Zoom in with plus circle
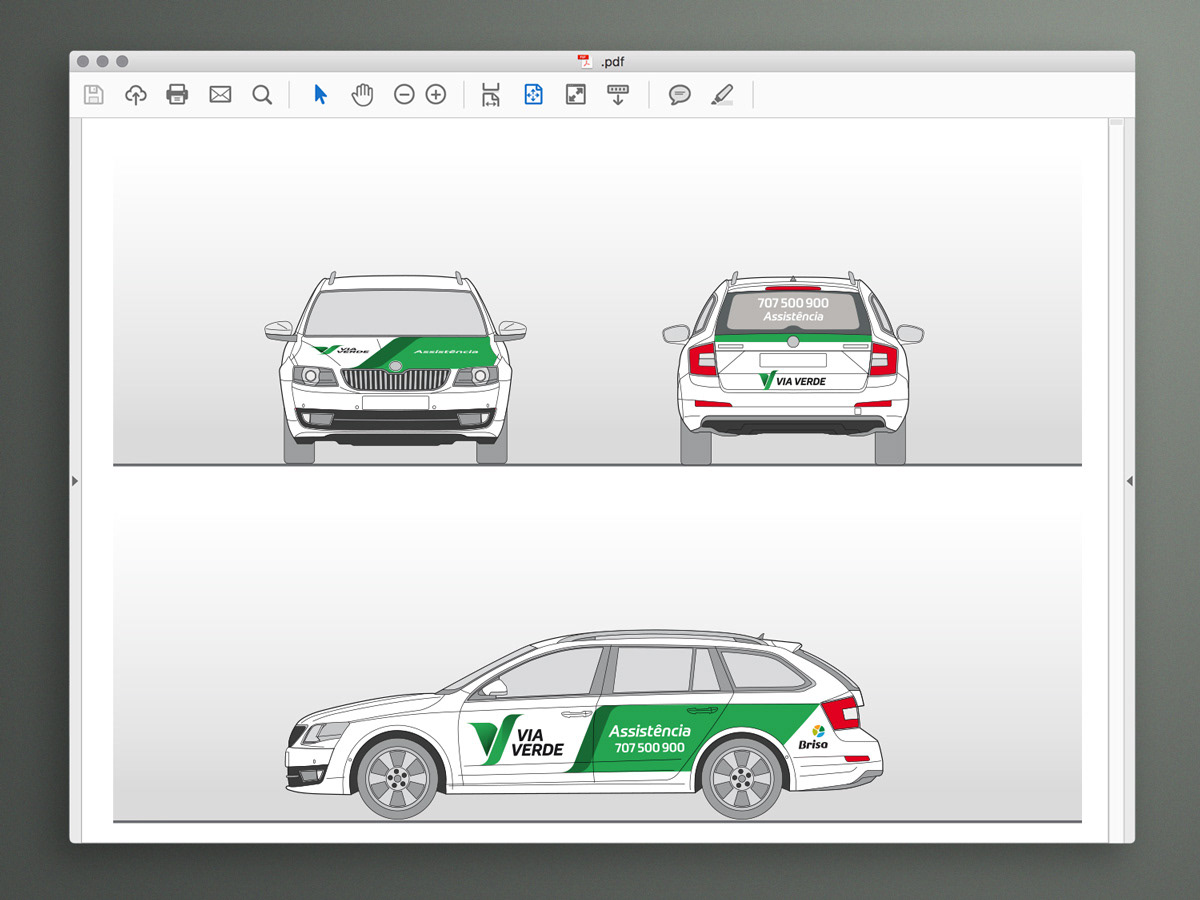 click(436, 95)
